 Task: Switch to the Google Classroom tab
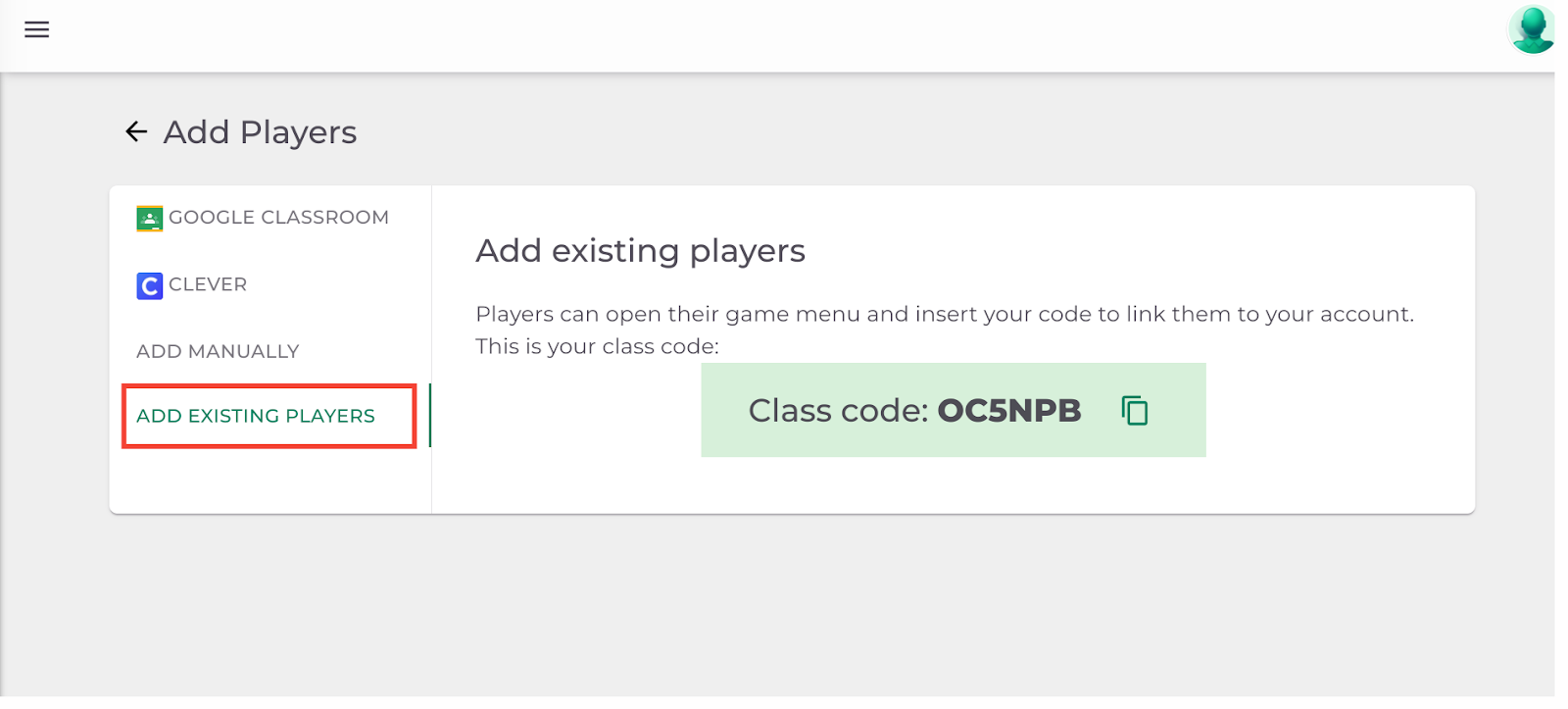(x=263, y=218)
